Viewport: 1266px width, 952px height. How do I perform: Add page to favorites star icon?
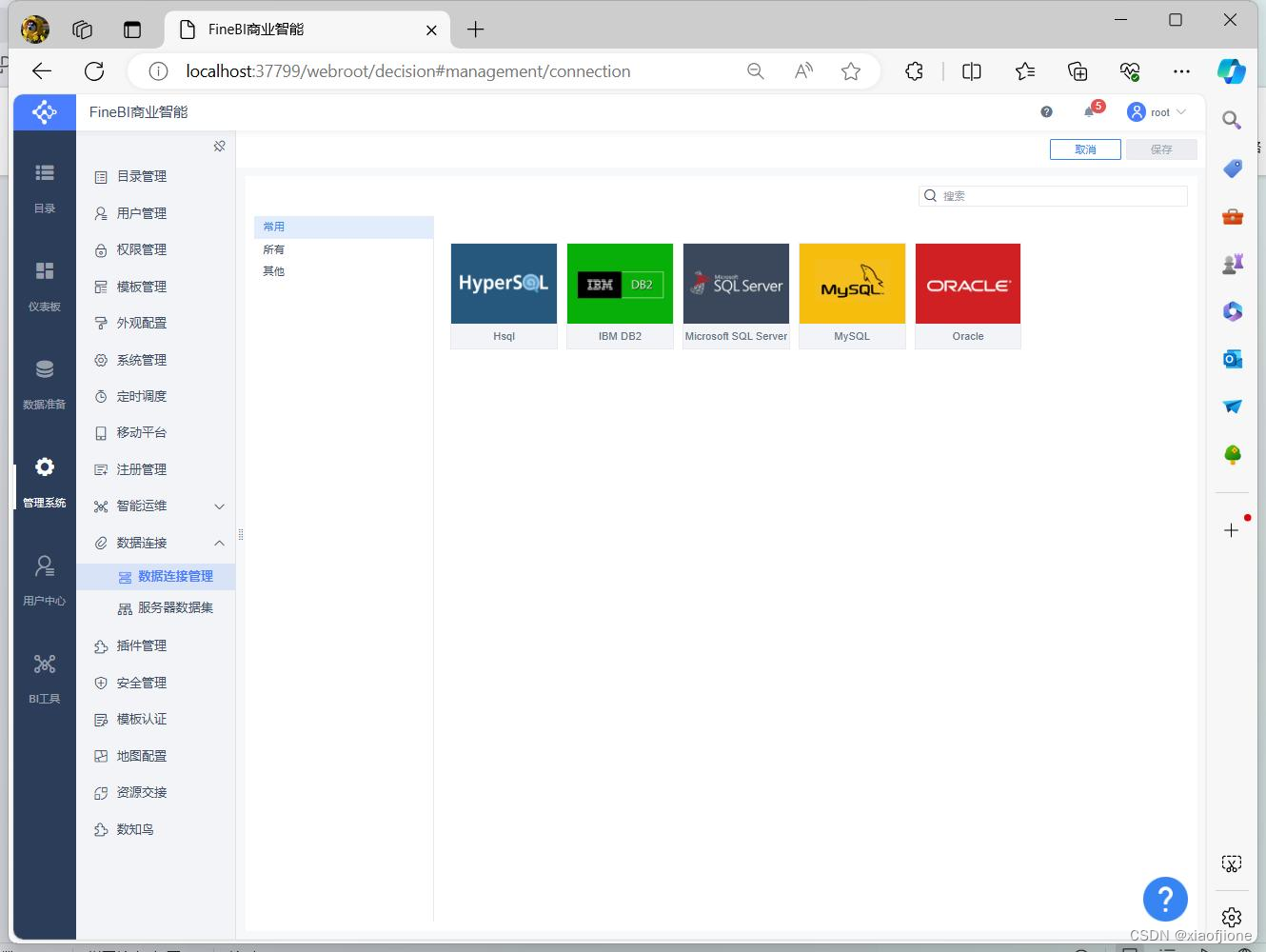click(x=851, y=71)
